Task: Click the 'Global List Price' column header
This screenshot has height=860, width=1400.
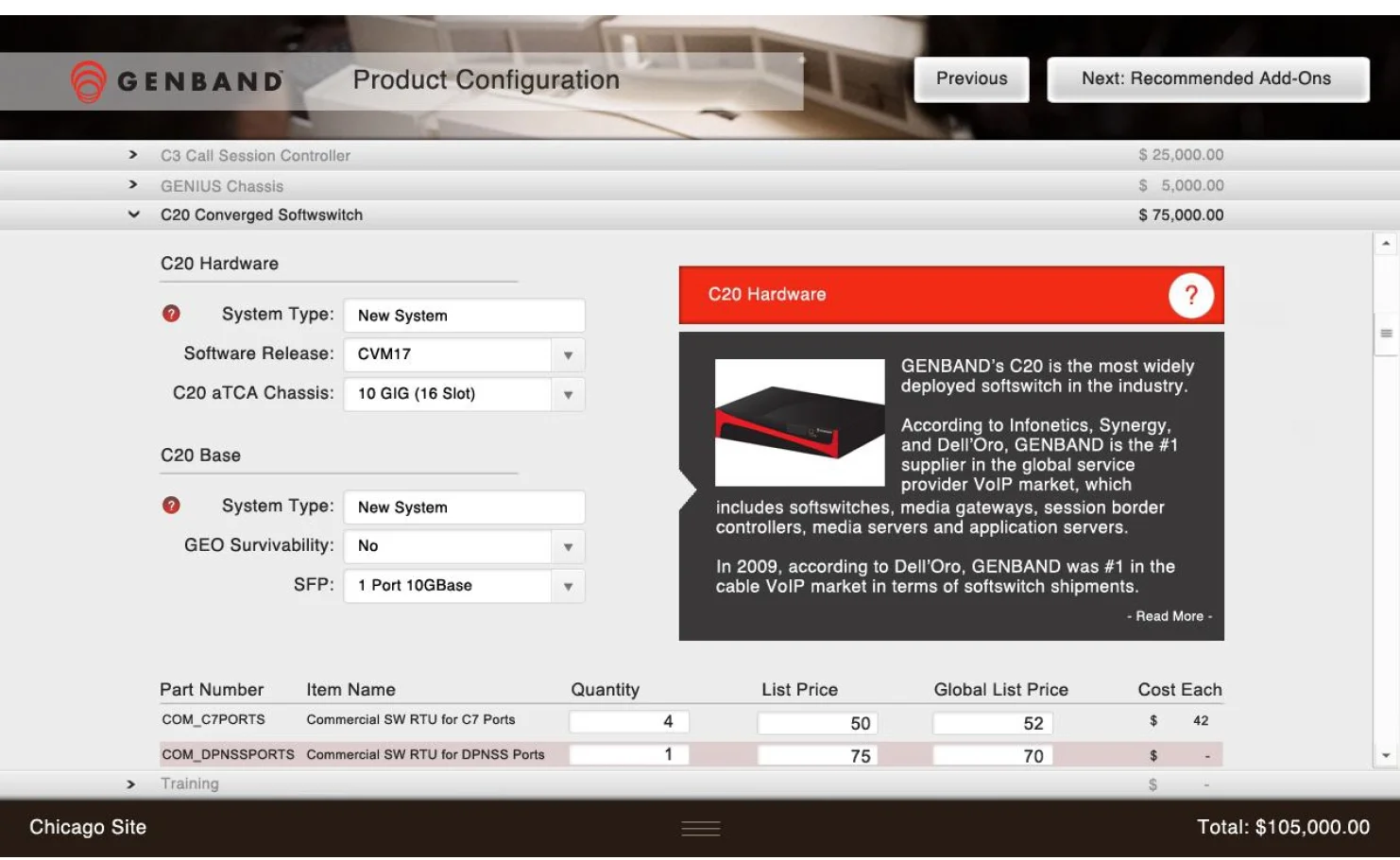Action: click(1000, 690)
